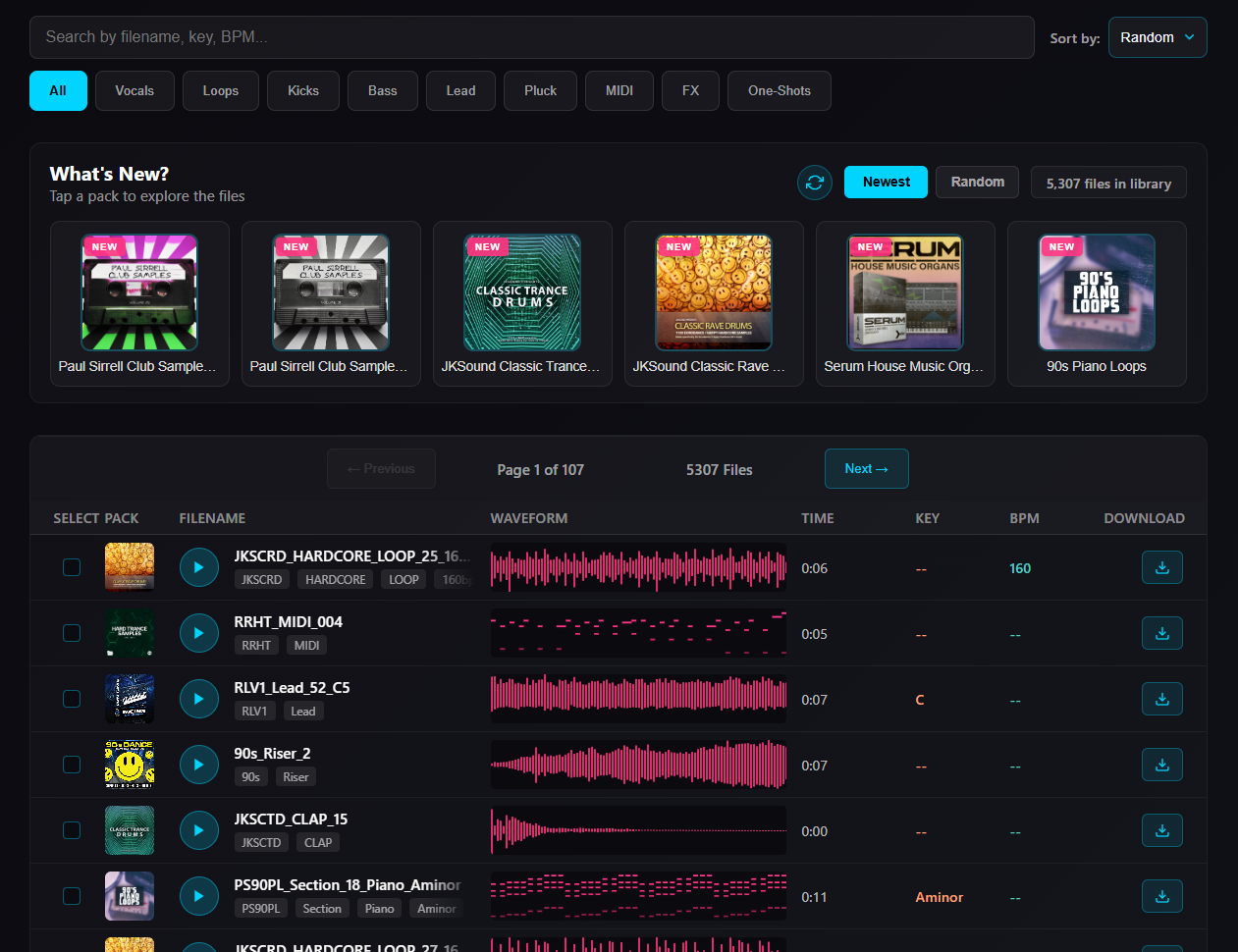Switch What's New sorting to Newest

tap(885, 182)
